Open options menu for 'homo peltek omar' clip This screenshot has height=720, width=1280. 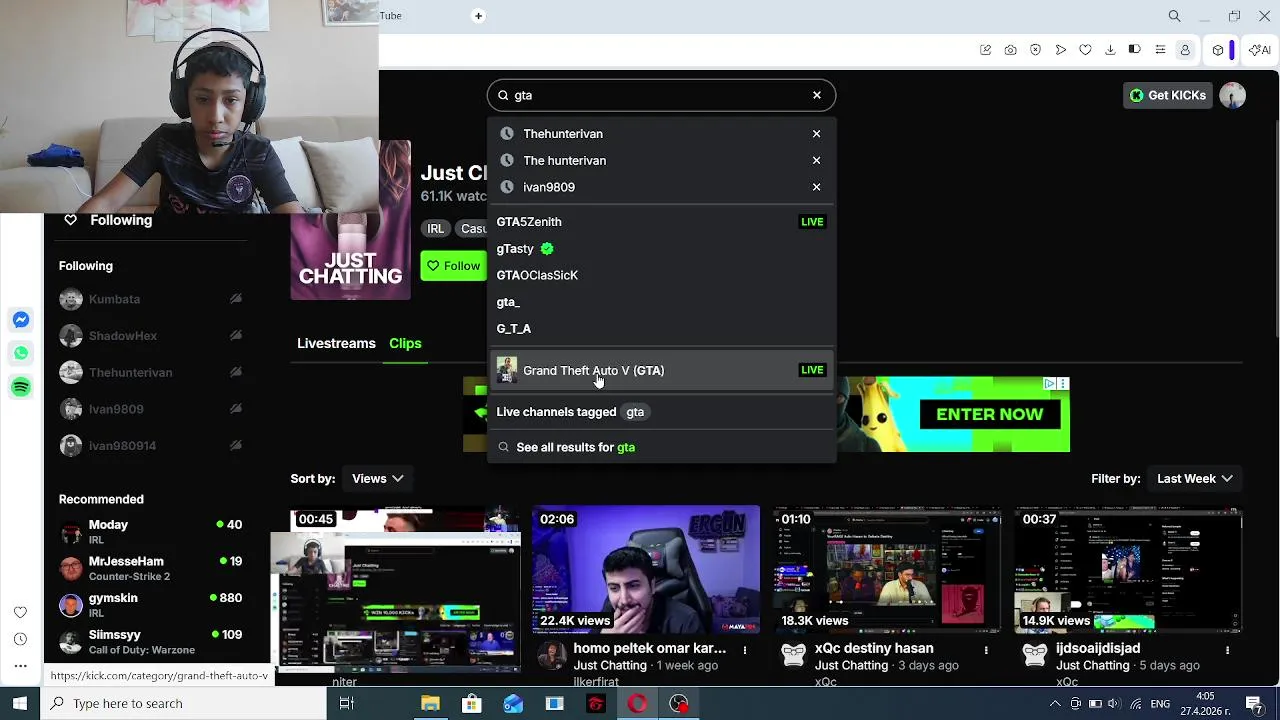tap(745, 650)
